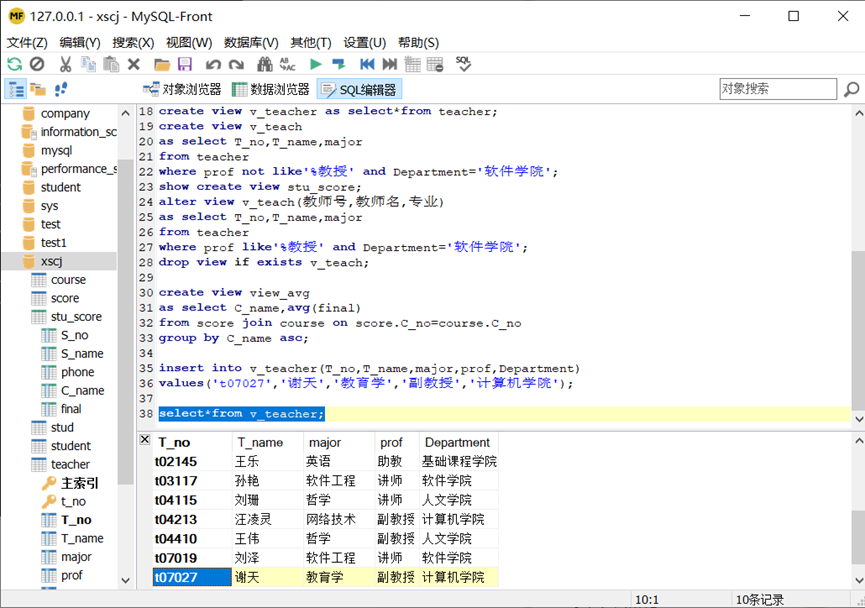Screen dimensions: 865x608
Task: Toggle the navigator tree view icon
Action: pyautogui.click(x=15, y=89)
